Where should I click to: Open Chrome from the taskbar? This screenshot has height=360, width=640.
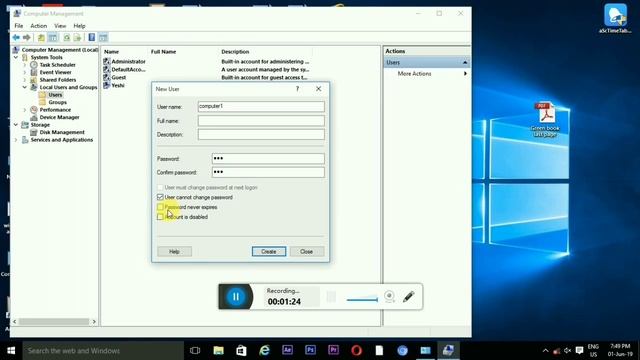click(x=402, y=350)
